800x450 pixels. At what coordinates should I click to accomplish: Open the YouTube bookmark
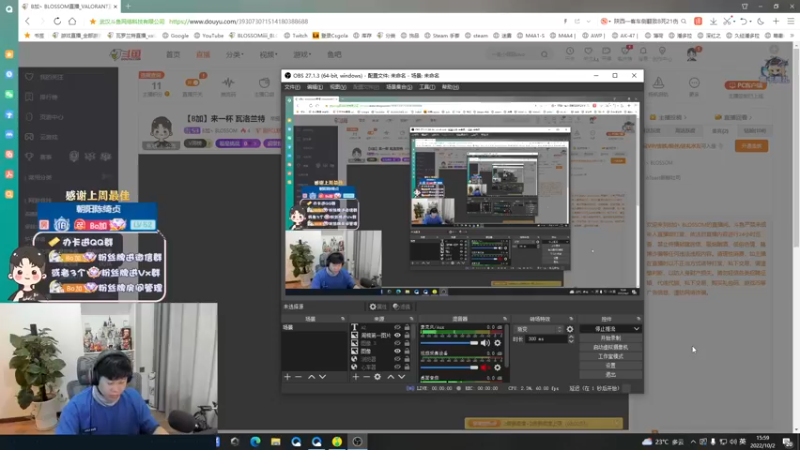(x=208, y=36)
